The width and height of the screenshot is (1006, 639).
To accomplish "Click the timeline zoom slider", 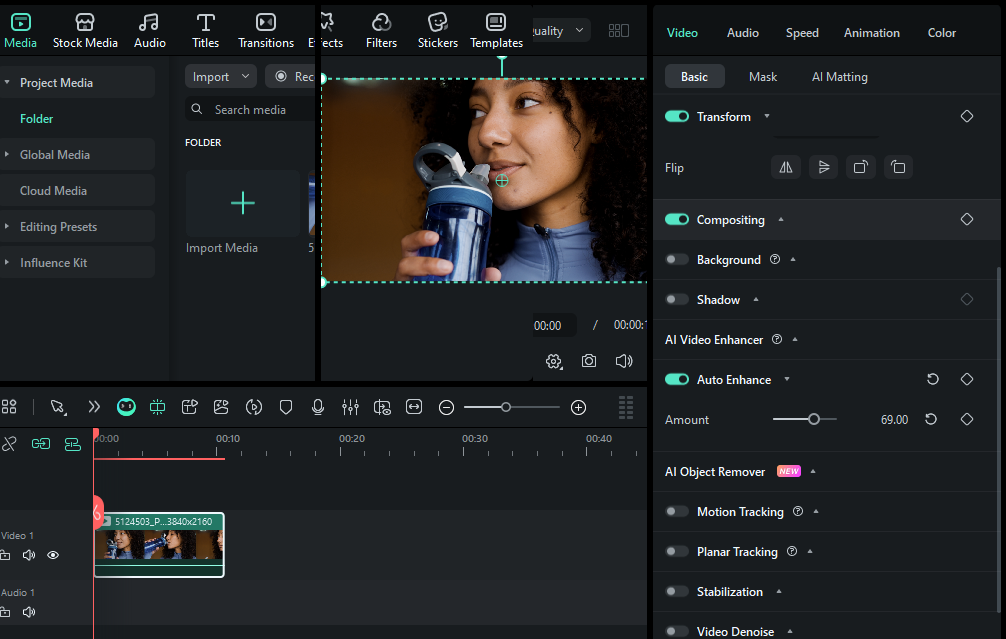I will pos(511,407).
